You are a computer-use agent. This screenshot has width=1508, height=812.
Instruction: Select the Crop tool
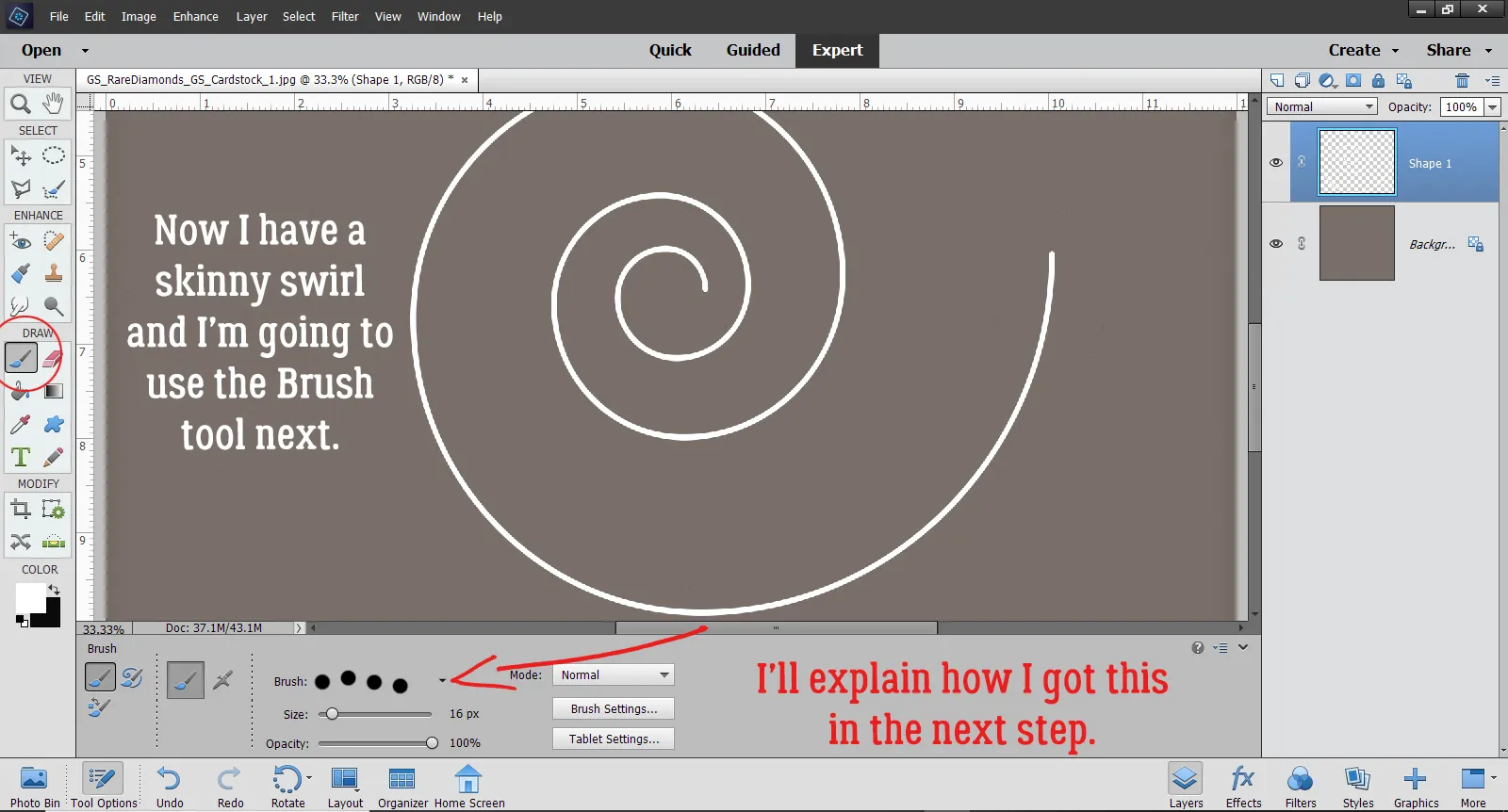point(20,510)
